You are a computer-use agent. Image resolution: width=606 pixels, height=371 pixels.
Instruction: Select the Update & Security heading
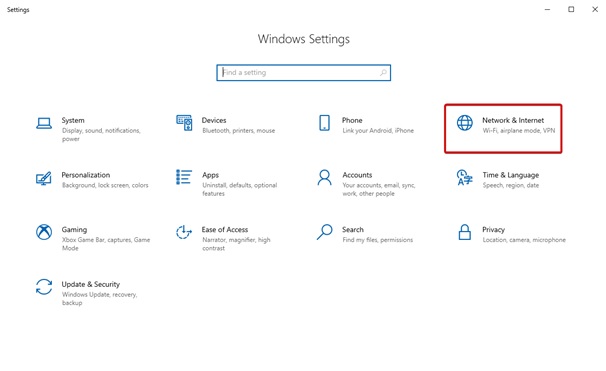click(x=91, y=284)
